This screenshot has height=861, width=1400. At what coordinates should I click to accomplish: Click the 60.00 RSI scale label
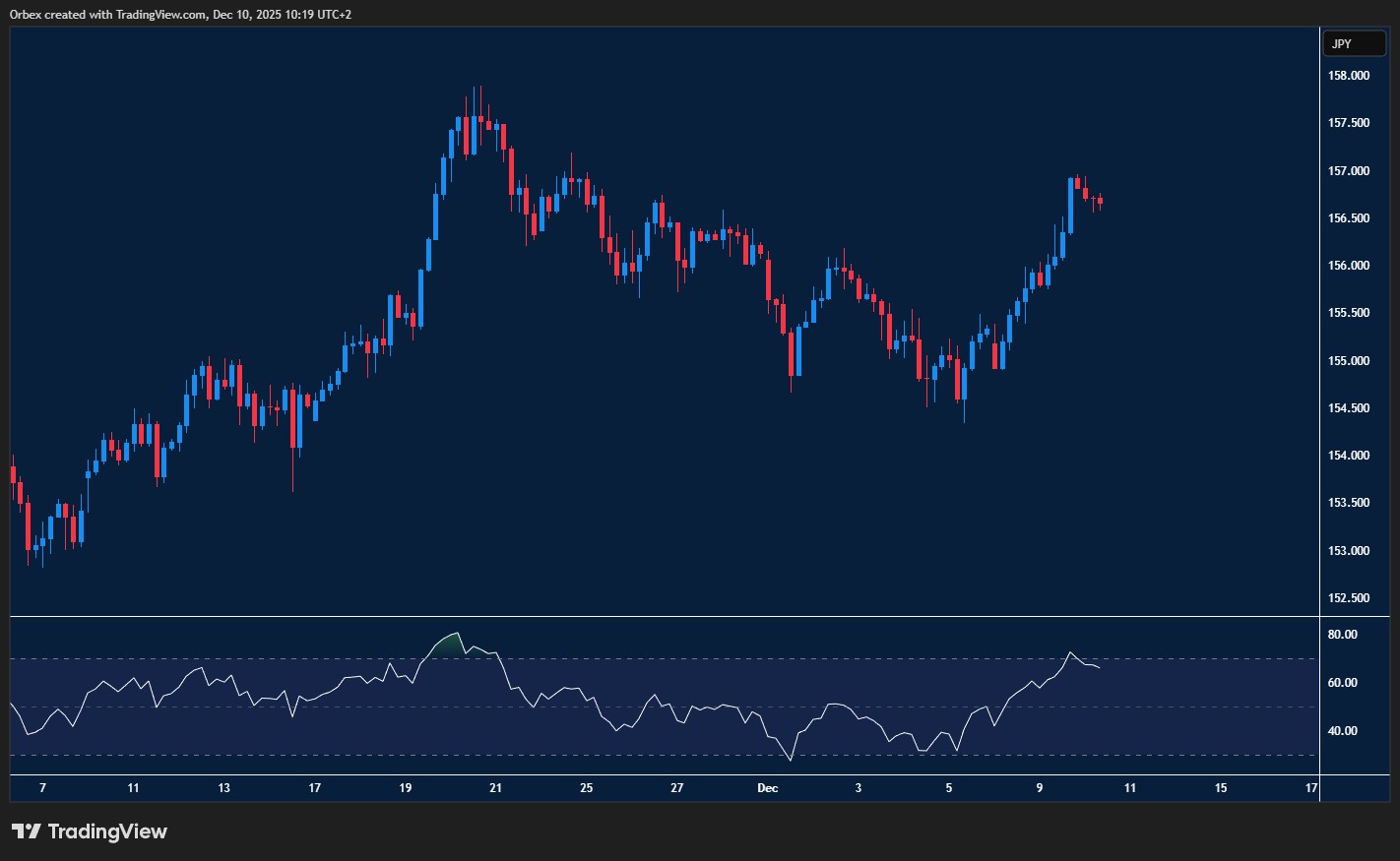point(1342,683)
